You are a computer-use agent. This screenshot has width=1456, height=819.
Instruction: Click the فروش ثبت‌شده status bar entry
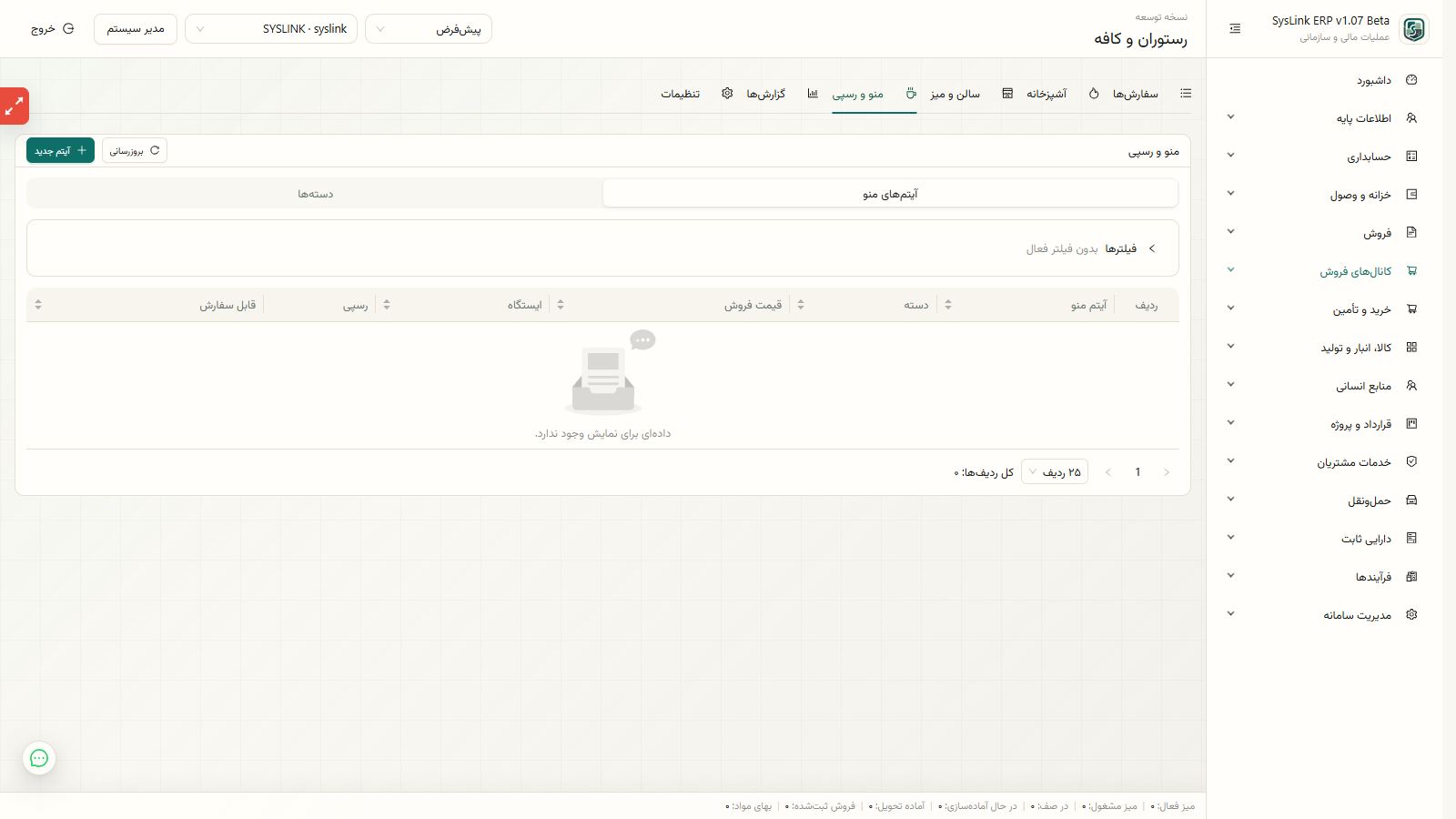click(820, 806)
